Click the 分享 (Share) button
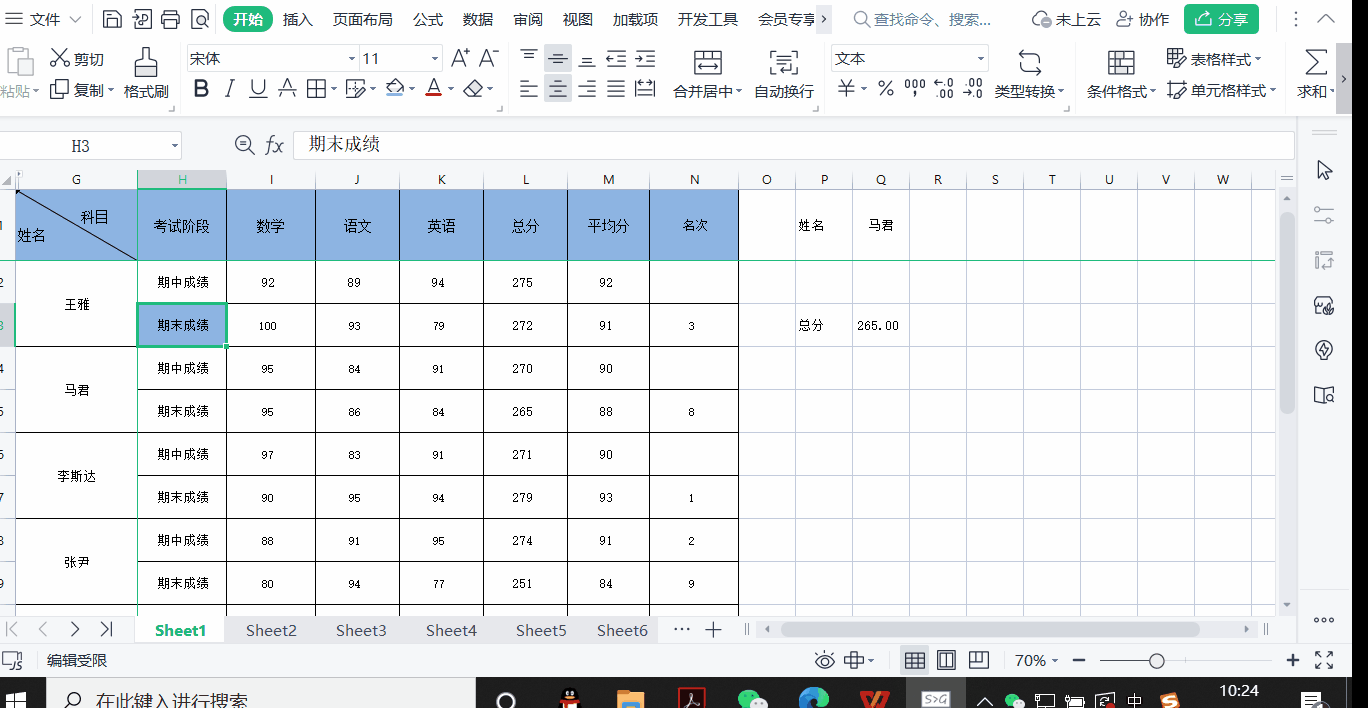This screenshot has height=708, width=1368. click(1222, 19)
